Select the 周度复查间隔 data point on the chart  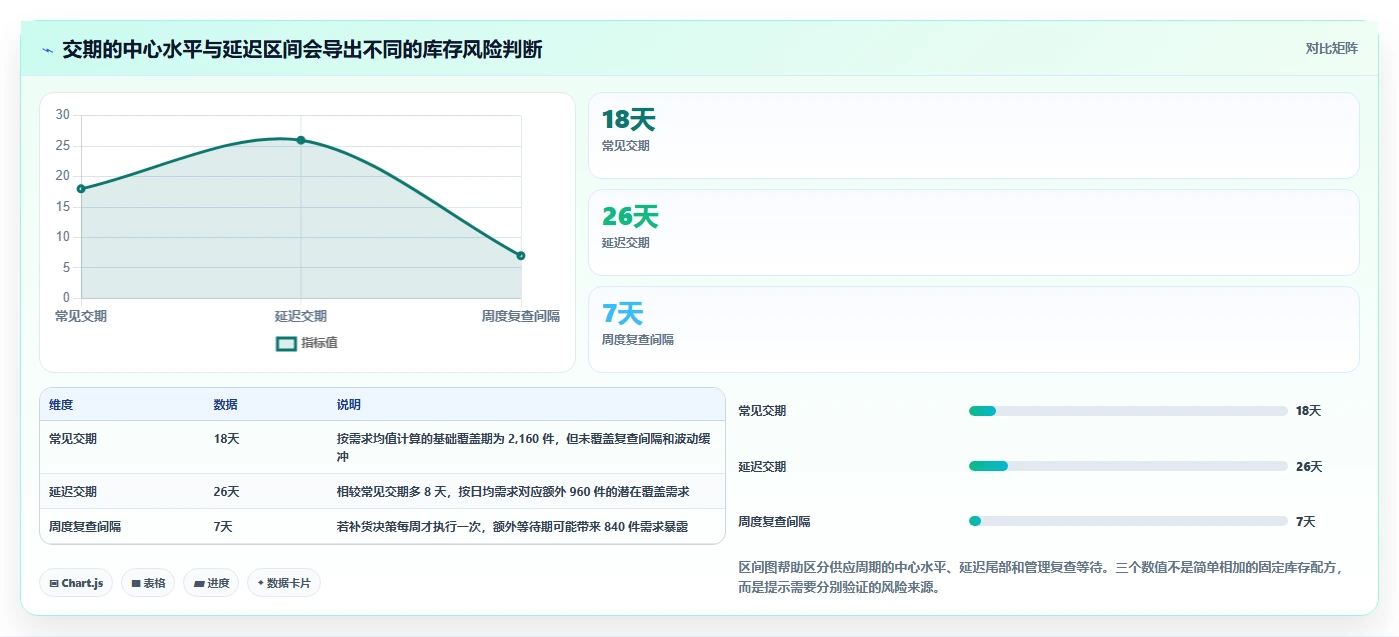click(521, 256)
